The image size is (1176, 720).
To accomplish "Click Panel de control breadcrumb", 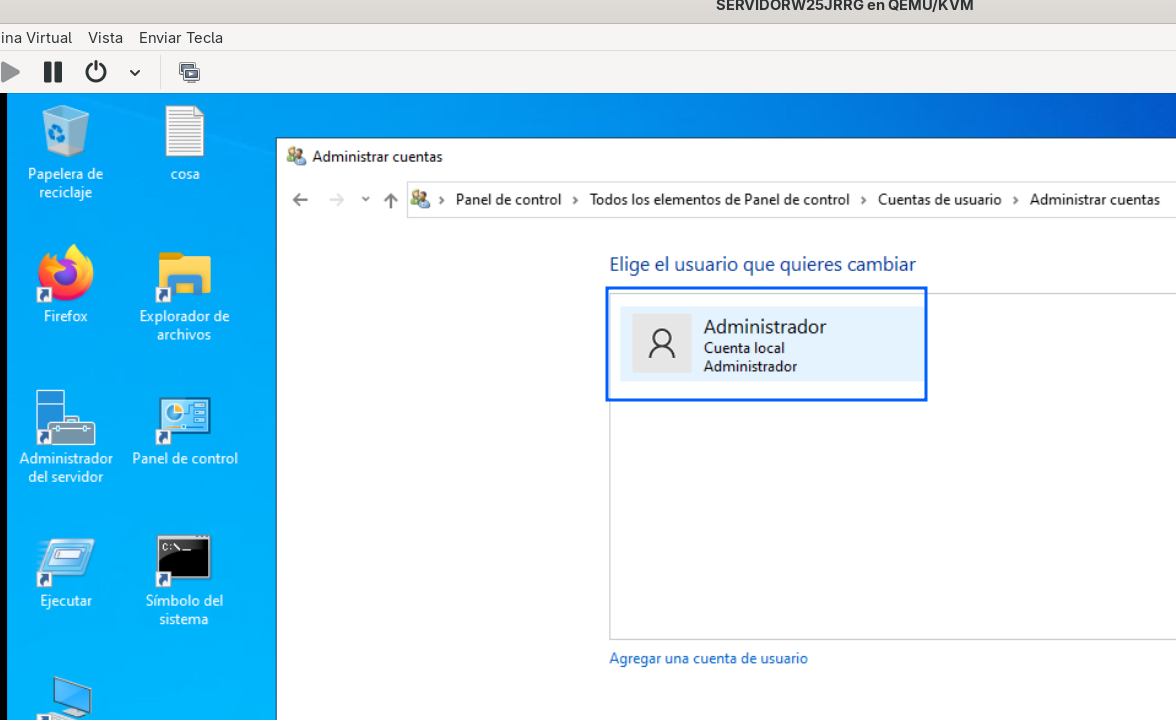I will pyautogui.click(x=508, y=200).
